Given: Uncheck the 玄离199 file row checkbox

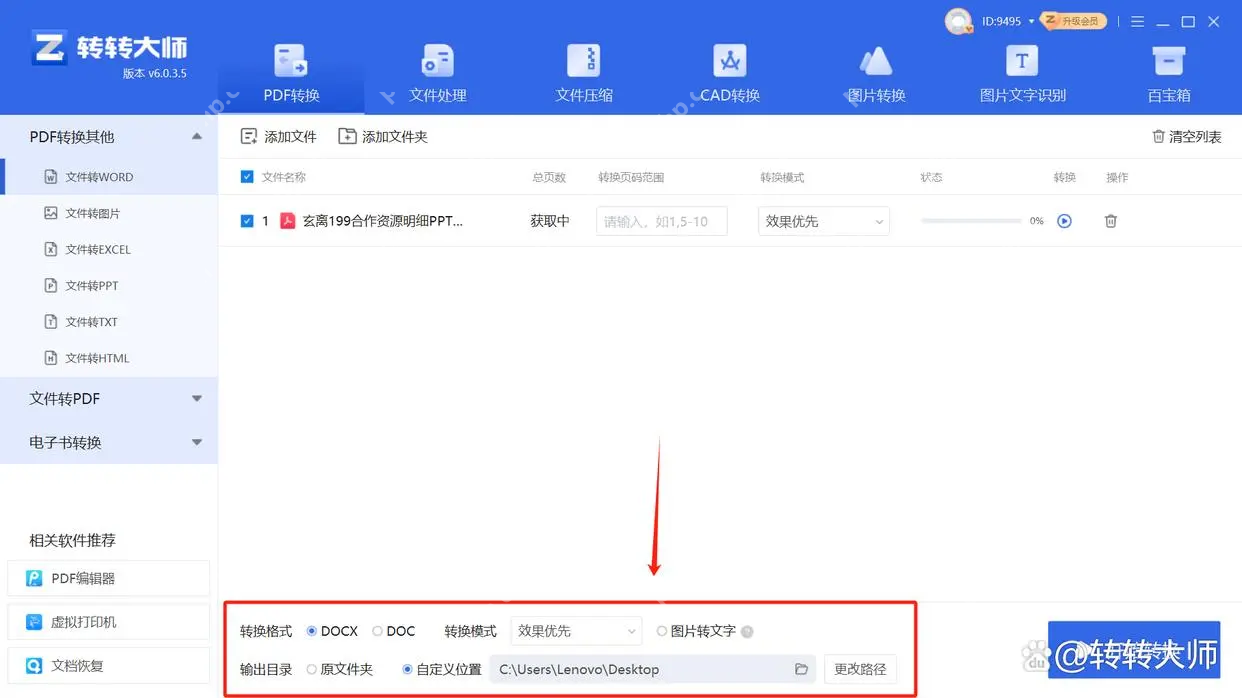Looking at the screenshot, I should pos(247,220).
